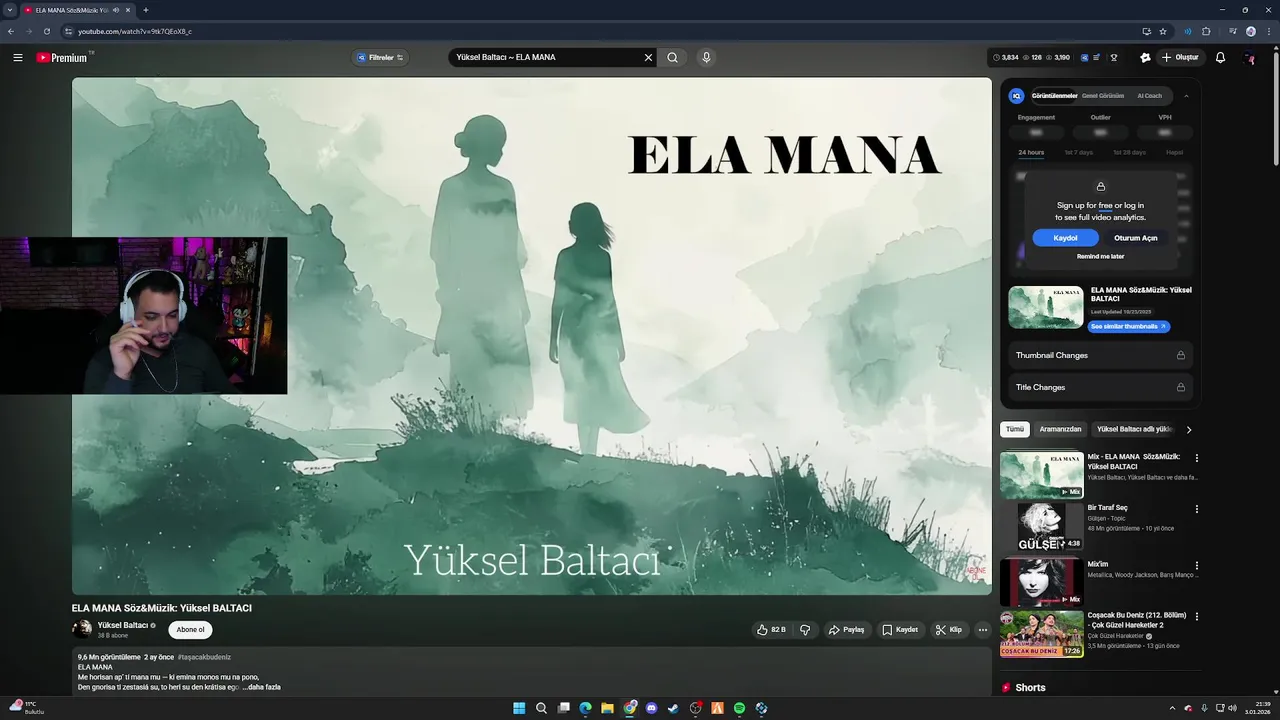Clear the search box text
Image resolution: width=1280 pixels, height=720 pixels.
pos(648,58)
